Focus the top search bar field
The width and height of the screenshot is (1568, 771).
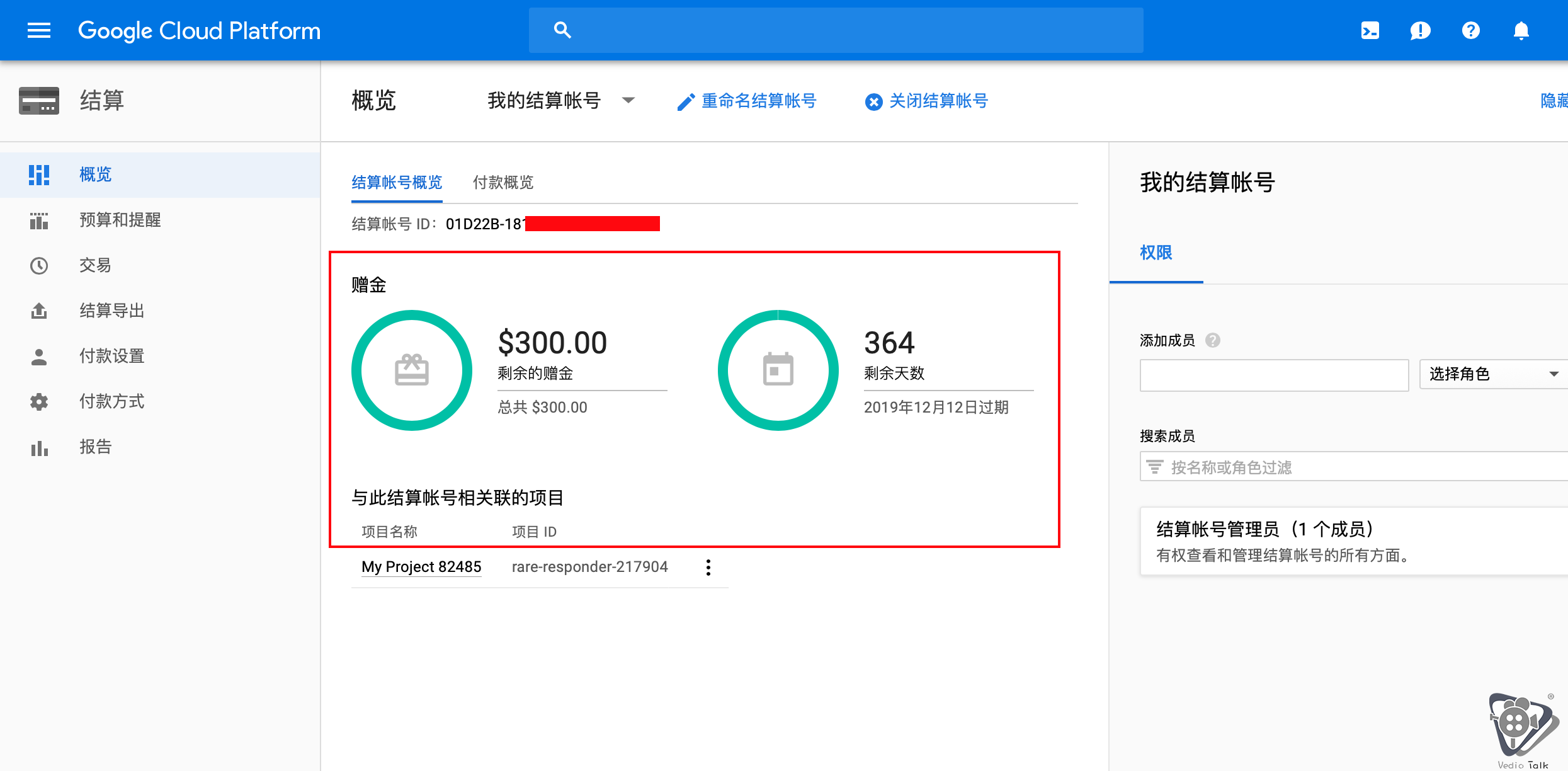(x=836, y=30)
